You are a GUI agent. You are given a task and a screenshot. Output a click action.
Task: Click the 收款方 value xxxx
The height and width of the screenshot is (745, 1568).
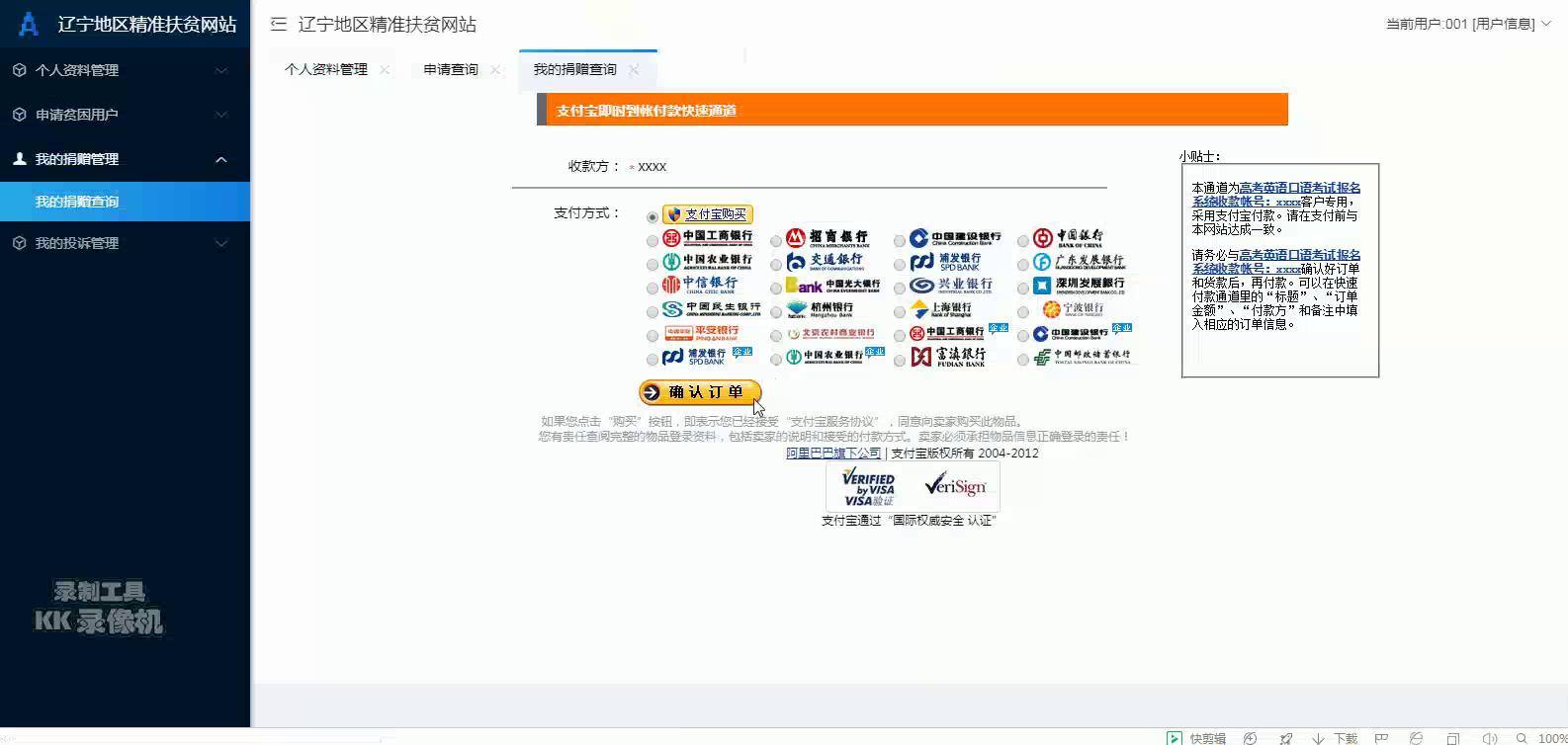point(652,167)
